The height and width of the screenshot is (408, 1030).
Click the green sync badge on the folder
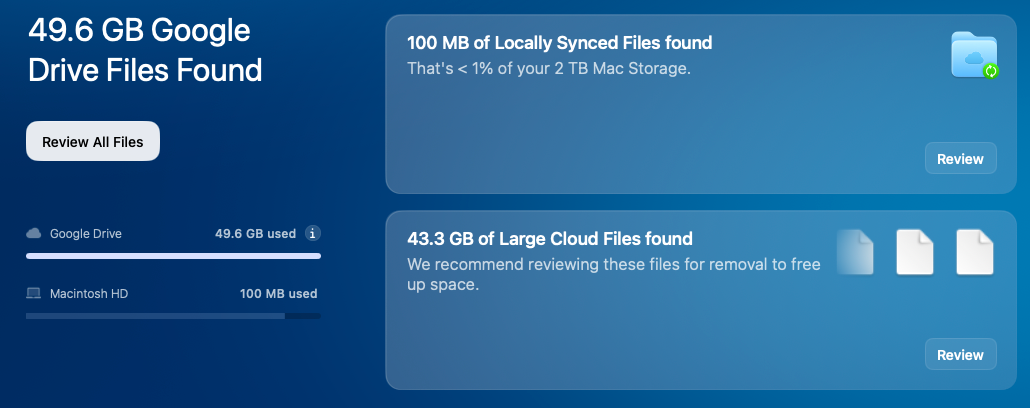tap(991, 70)
